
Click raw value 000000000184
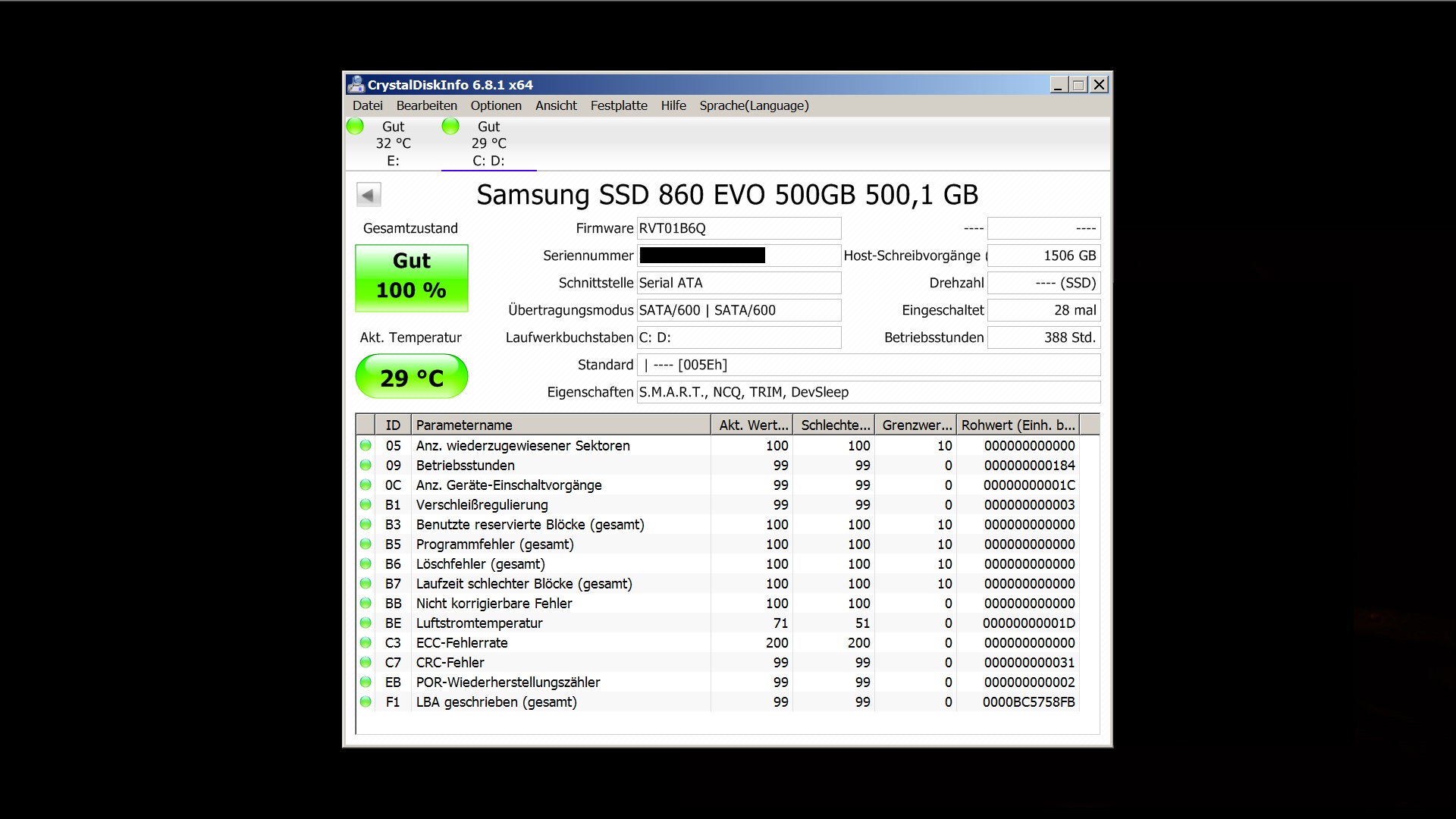point(1030,466)
